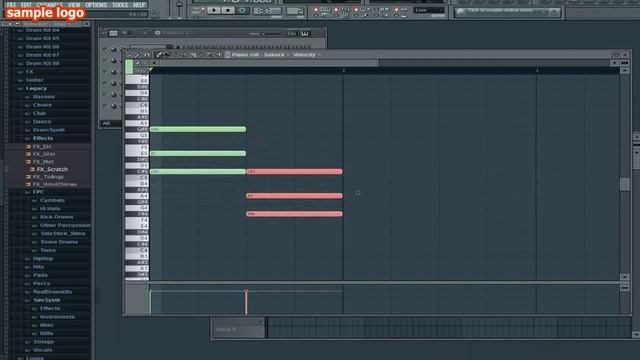
Task: Select the Zoom tool in piano roll
Action: click(209, 55)
